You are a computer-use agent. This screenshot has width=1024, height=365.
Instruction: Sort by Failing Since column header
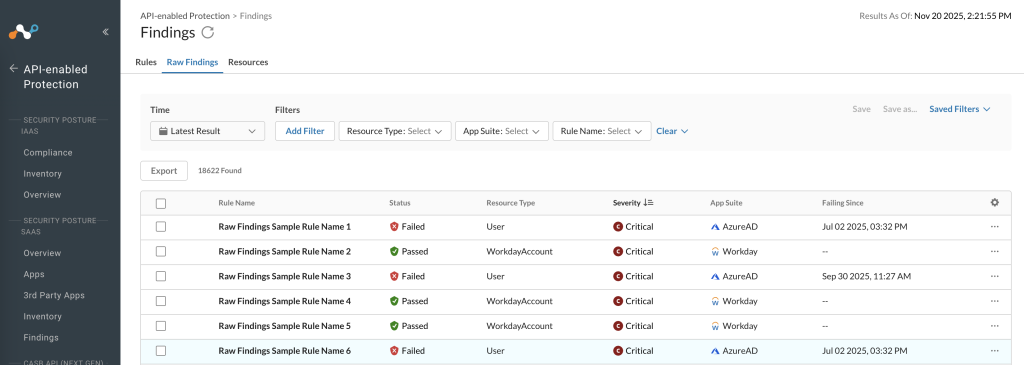coord(842,203)
